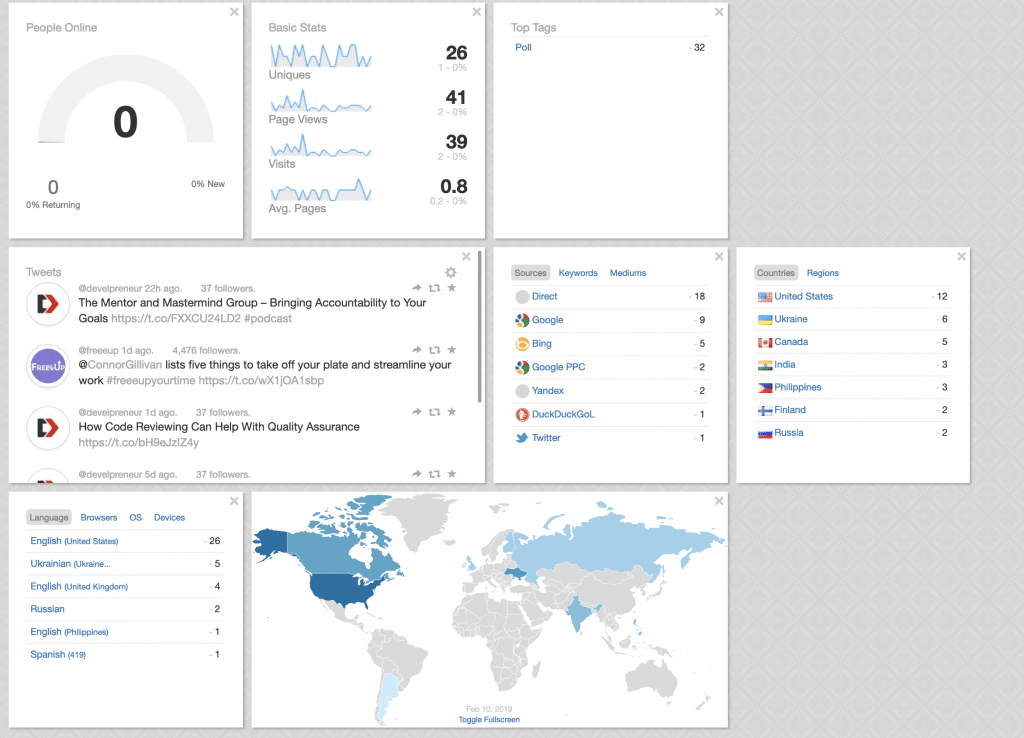Close the People Online widget

point(234,12)
